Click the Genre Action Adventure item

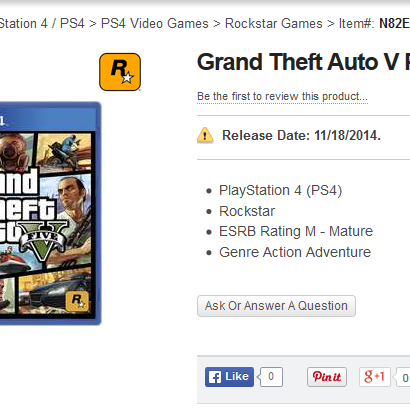[295, 252]
